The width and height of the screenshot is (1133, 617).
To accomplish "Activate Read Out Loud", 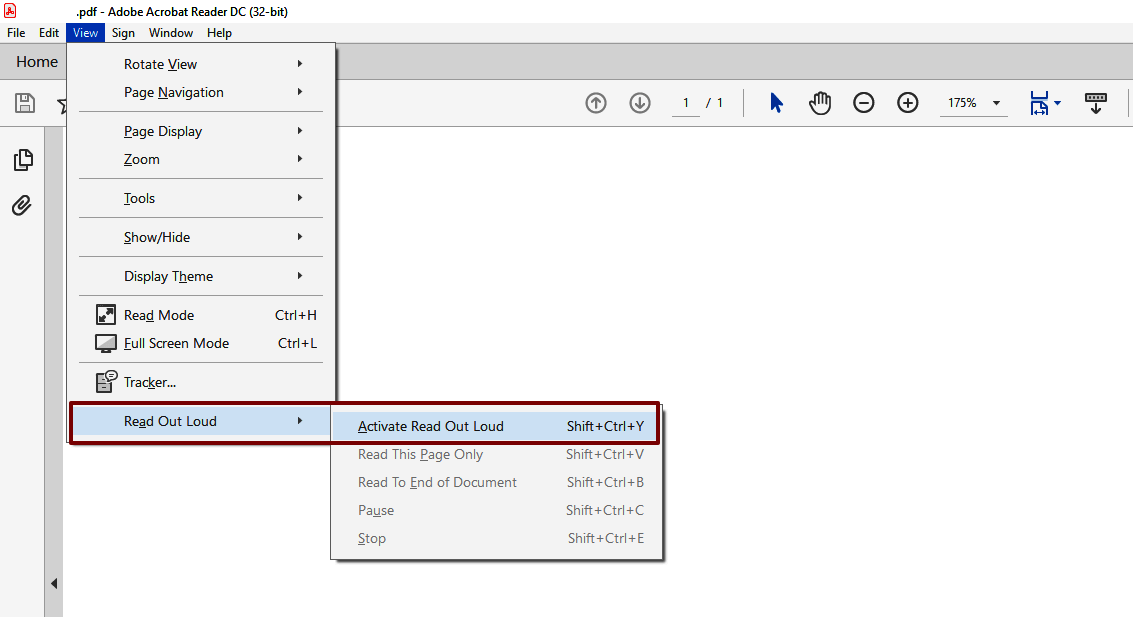I will (x=430, y=424).
